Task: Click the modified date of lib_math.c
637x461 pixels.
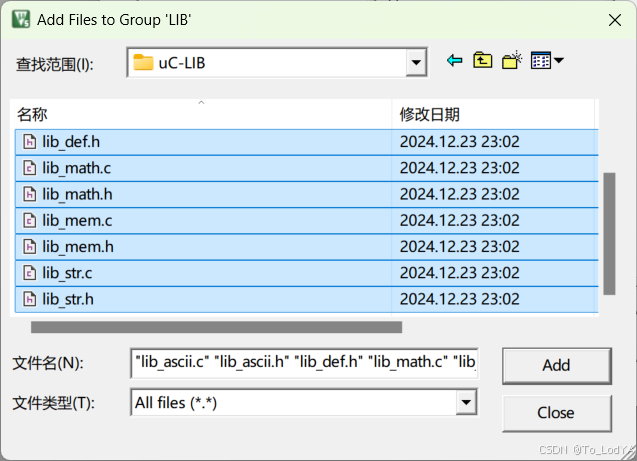Action: click(459, 168)
